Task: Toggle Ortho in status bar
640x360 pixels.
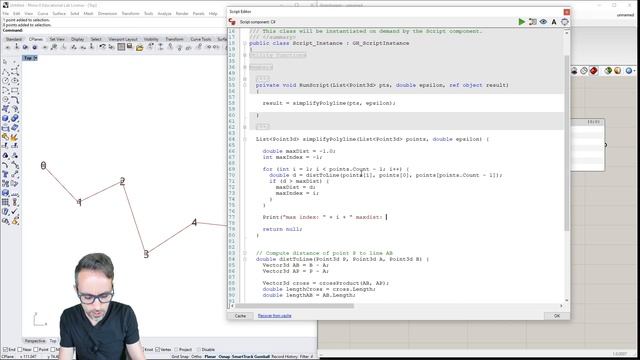Action: click(x=196, y=356)
